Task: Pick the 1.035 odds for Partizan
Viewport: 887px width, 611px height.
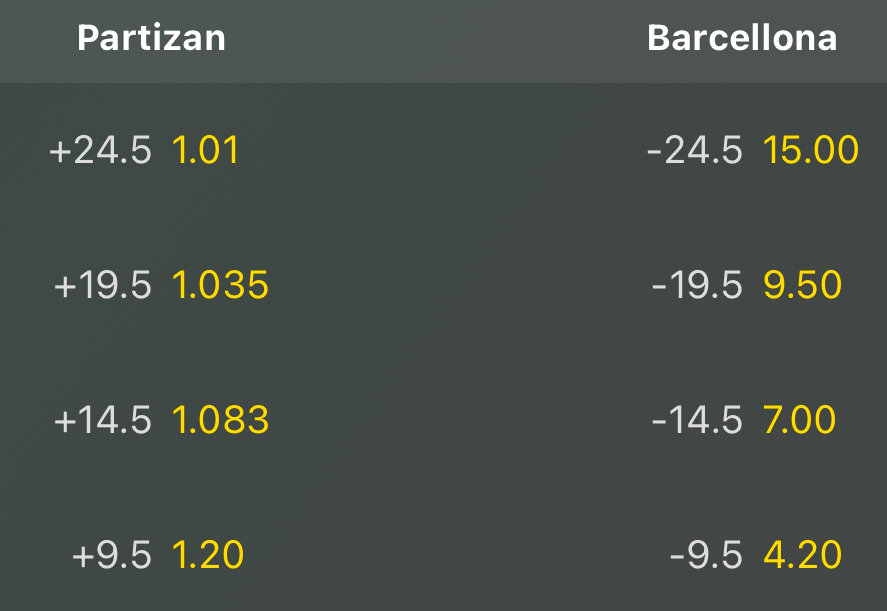Action: click(x=220, y=286)
